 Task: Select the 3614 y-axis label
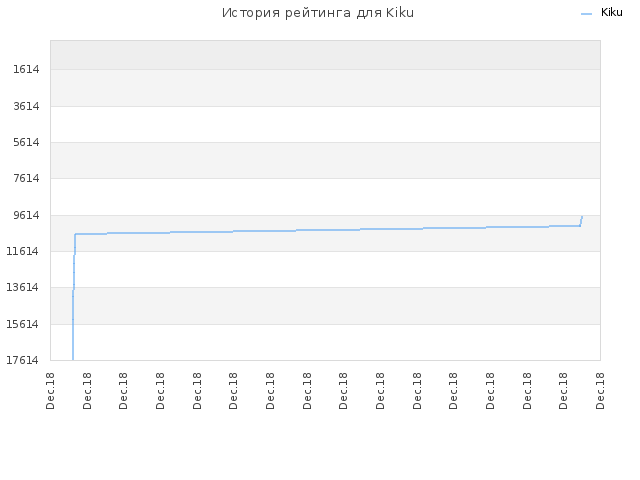click(26, 106)
